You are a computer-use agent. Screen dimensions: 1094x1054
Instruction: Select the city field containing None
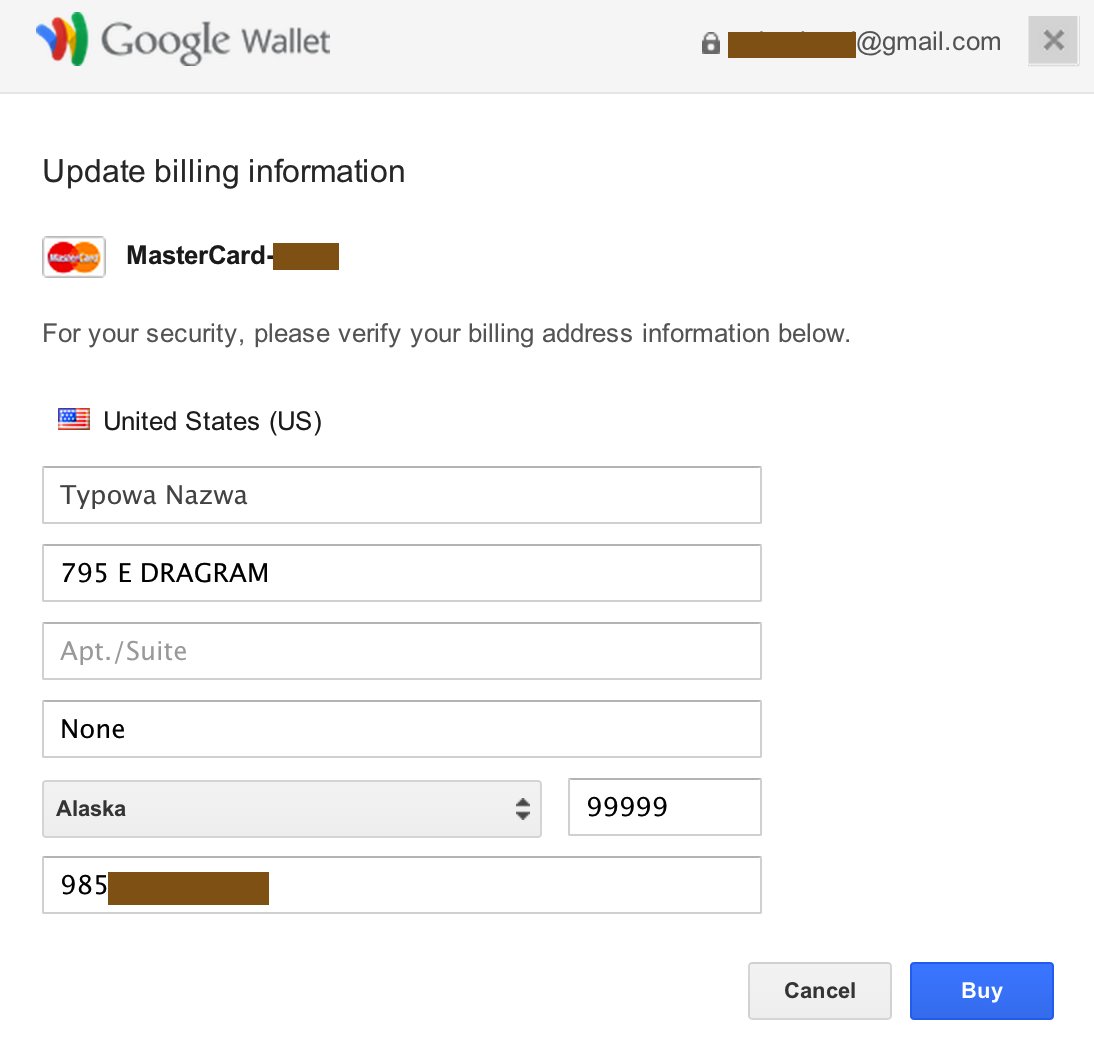pos(401,729)
